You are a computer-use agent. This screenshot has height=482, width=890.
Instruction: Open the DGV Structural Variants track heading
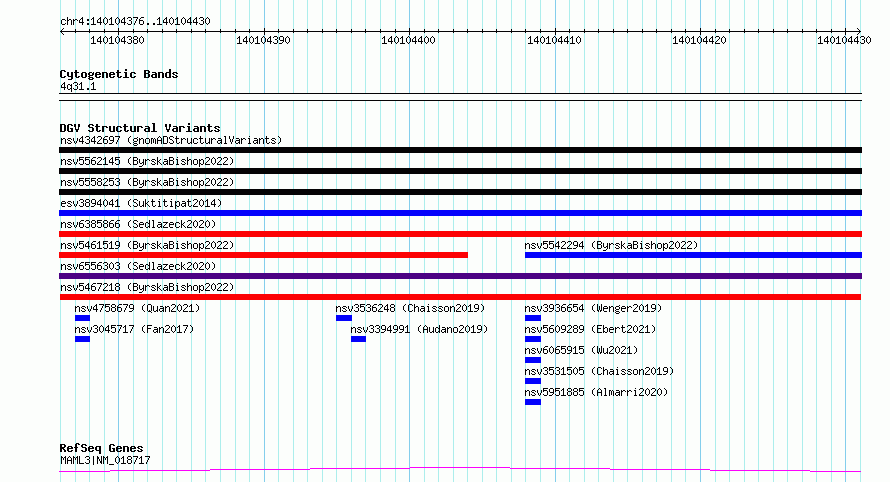140,128
